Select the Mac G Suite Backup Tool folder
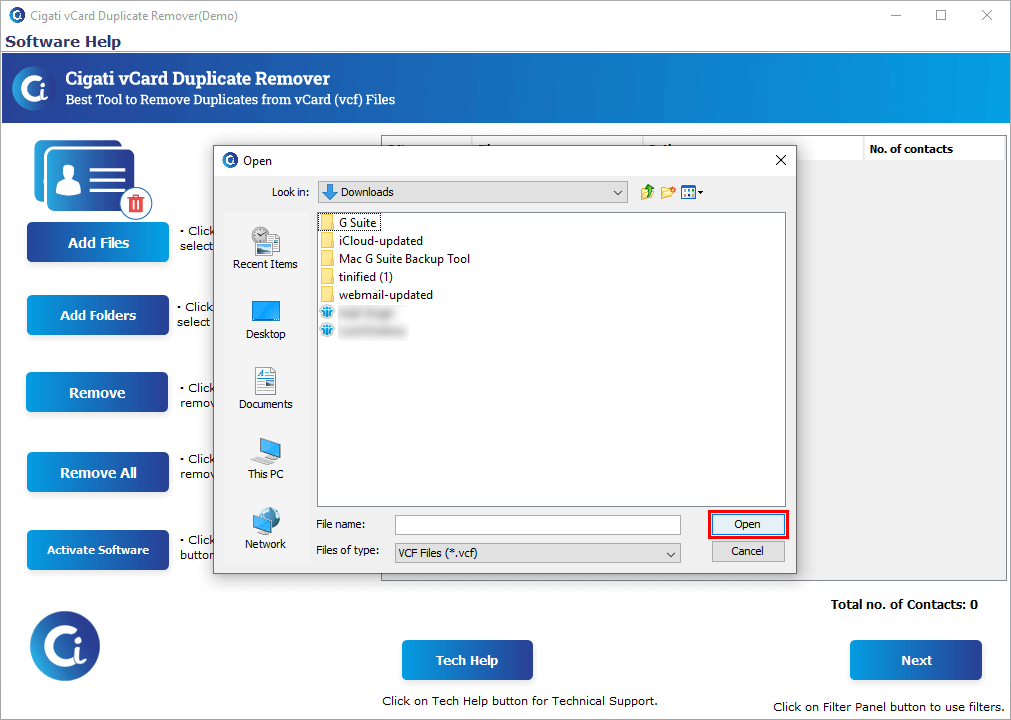This screenshot has height=720, width=1011. (395, 258)
